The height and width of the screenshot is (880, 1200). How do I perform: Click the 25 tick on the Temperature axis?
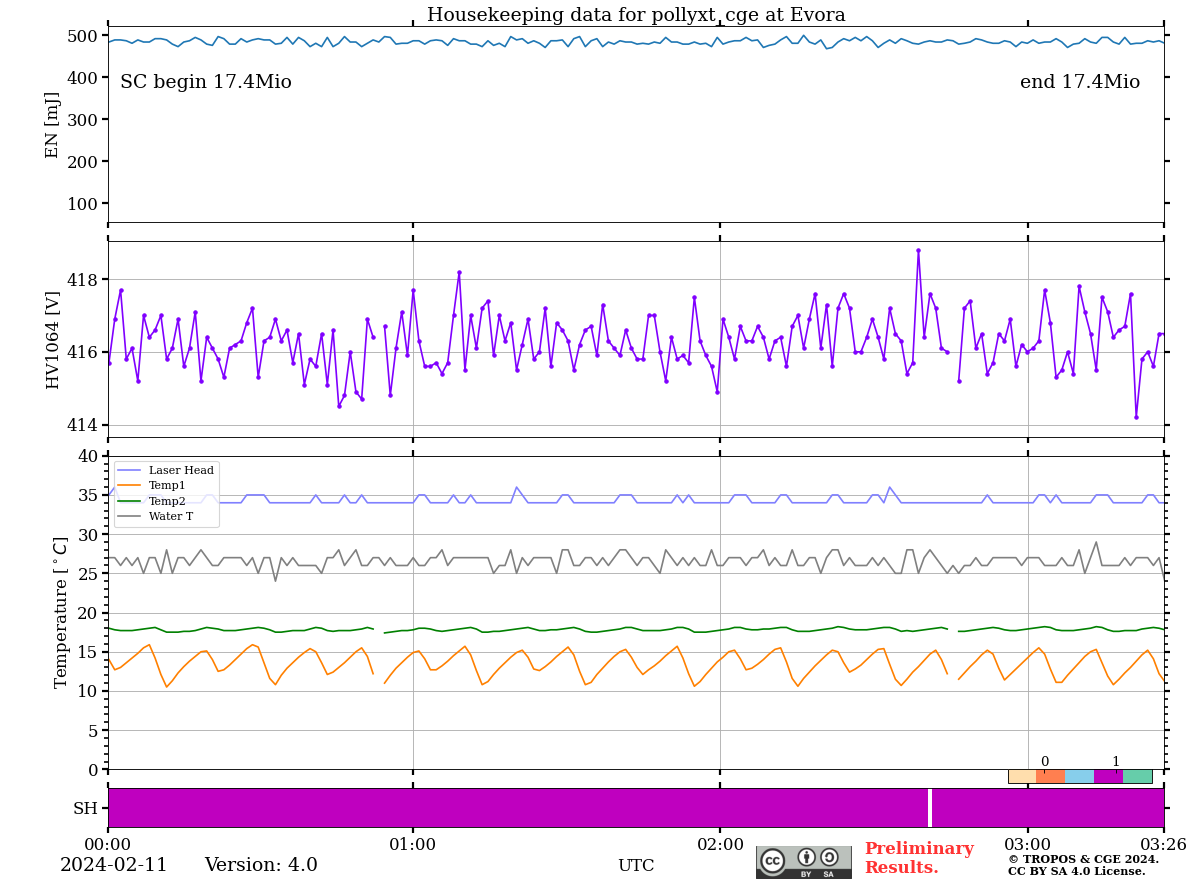[88, 574]
